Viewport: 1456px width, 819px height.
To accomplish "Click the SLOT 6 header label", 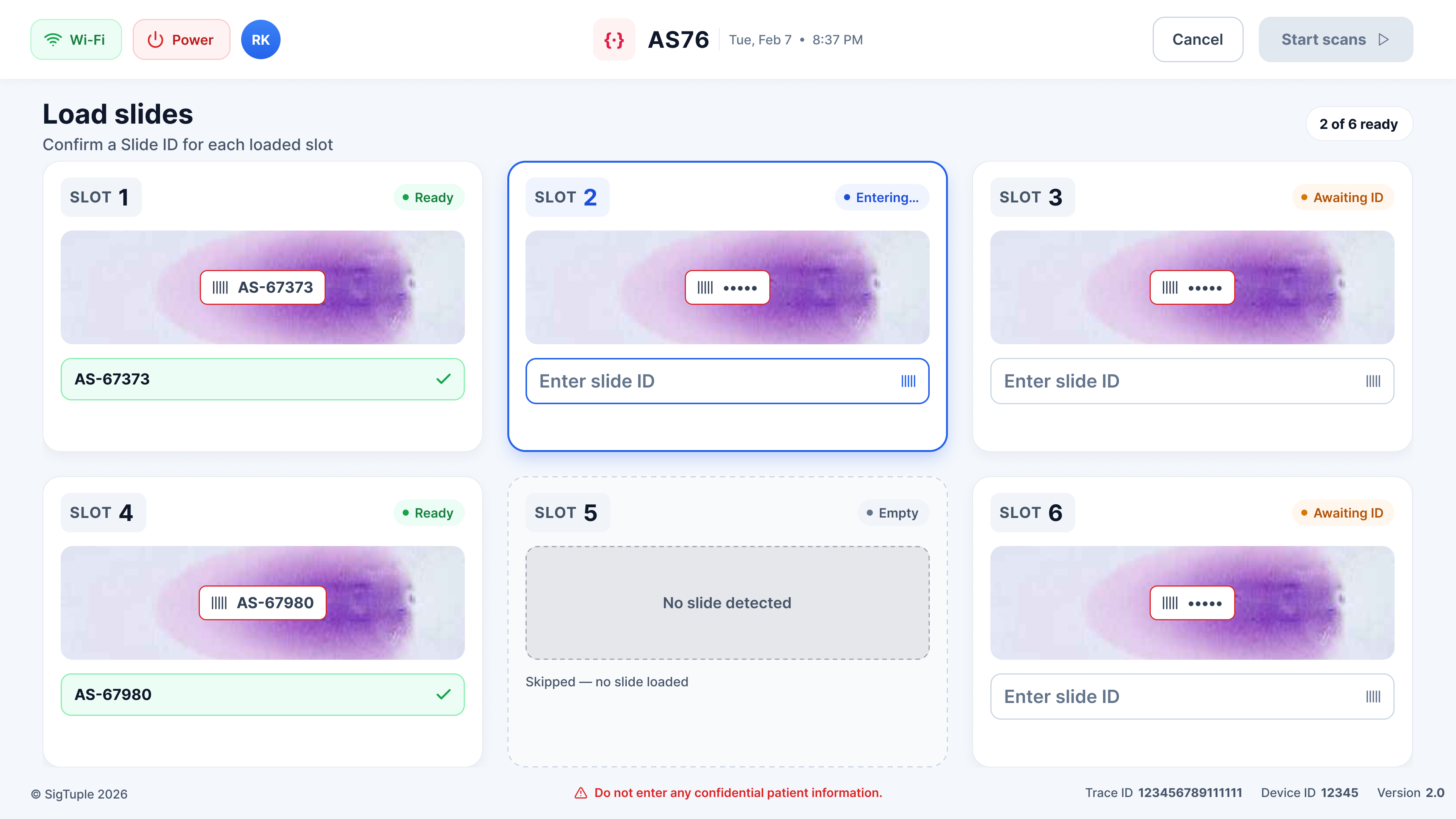I will [1032, 513].
